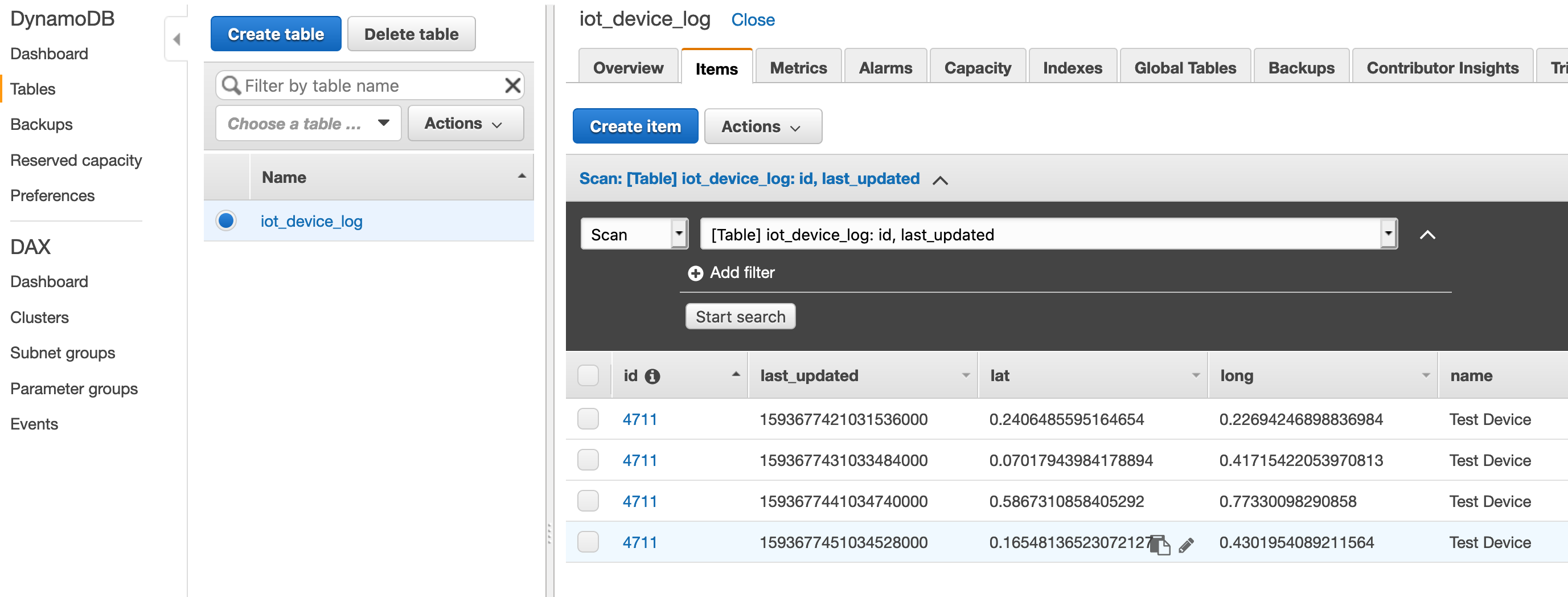Sort the Name column in tables list
1568x597 pixels.
tap(521, 177)
